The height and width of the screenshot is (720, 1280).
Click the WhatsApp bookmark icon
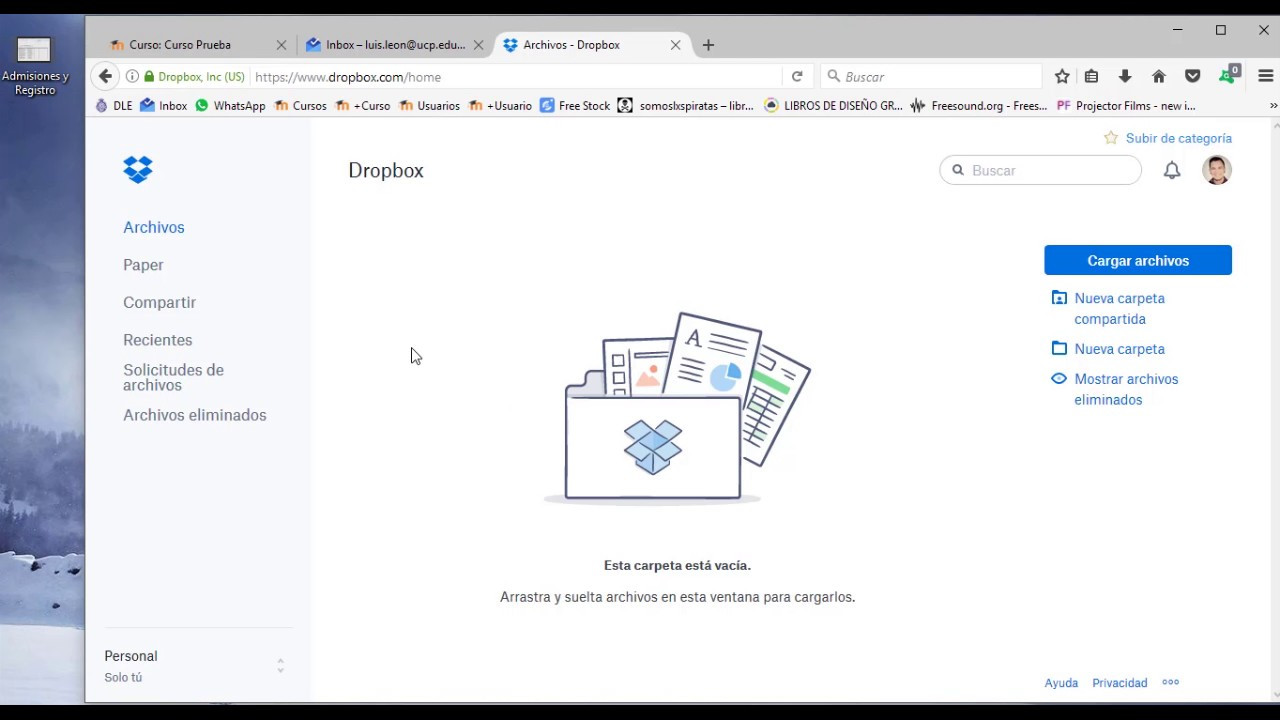pos(201,105)
